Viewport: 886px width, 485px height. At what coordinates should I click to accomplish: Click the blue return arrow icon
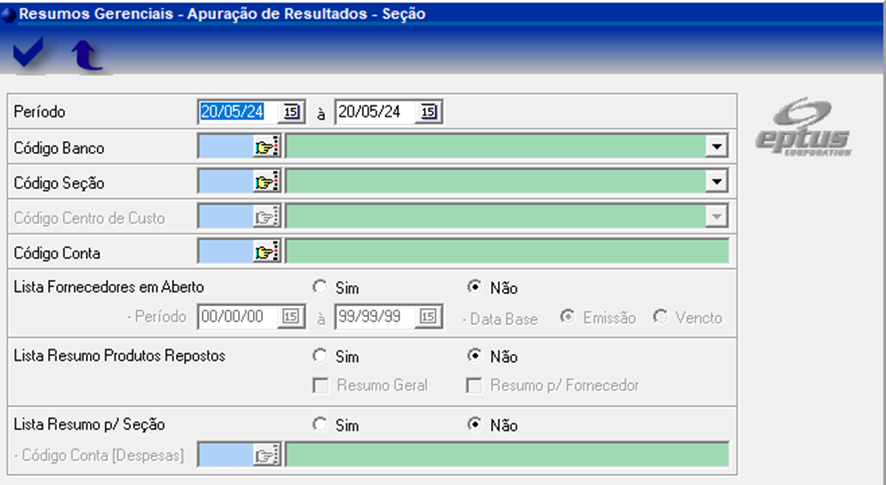[x=87, y=56]
